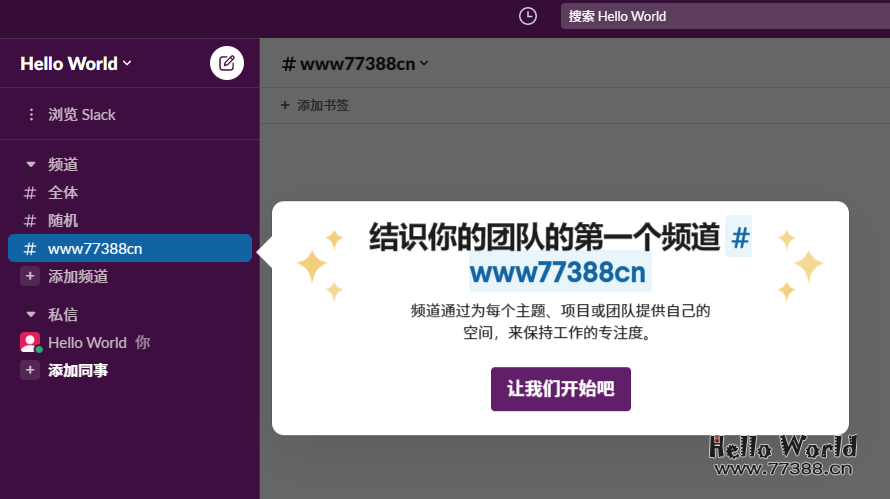Collapse the 私信 section arrow
Viewport: 890px width, 499px height.
31,315
